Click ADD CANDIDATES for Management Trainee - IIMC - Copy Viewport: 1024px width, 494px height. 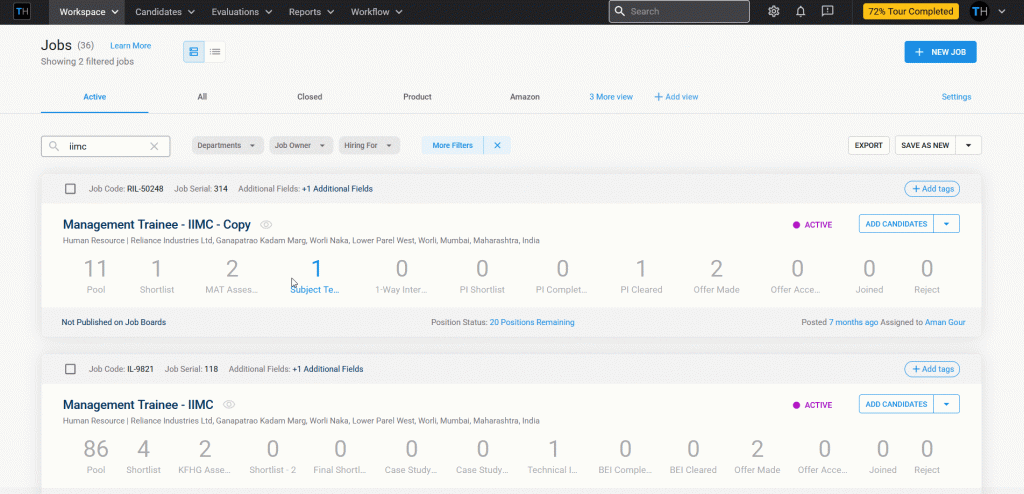click(x=896, y=223)
